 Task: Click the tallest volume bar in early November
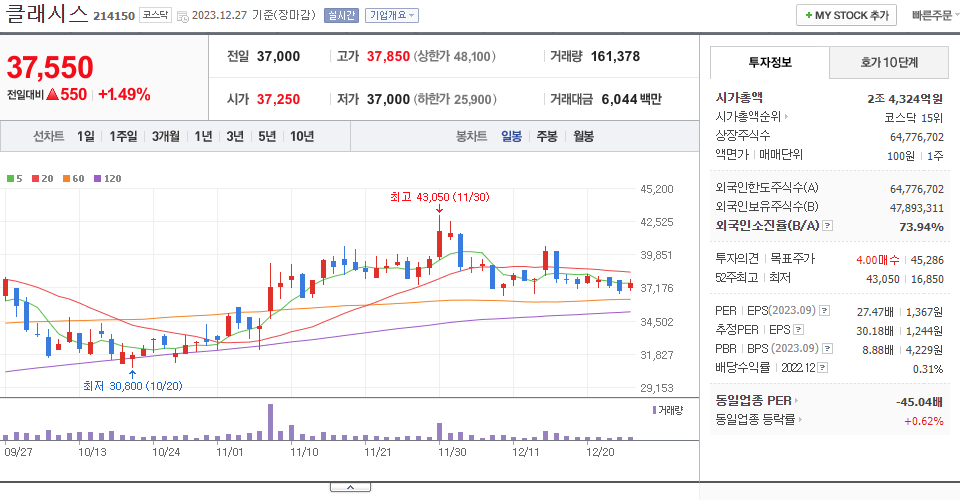click(271, 422)
